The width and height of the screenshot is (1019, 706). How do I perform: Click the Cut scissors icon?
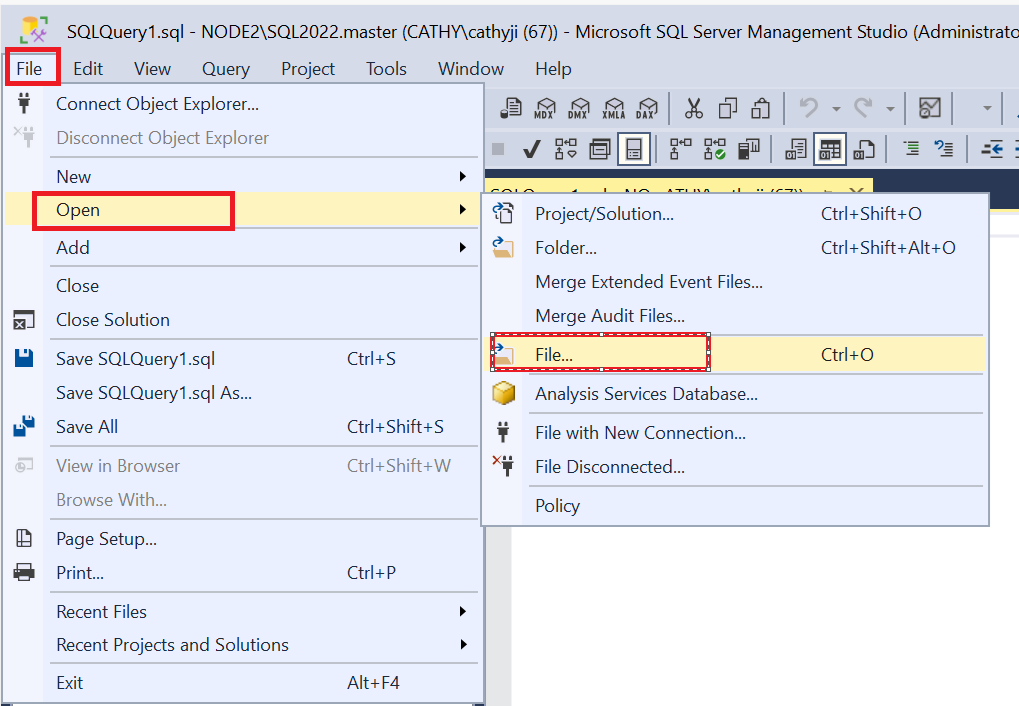tap(693, 108)
